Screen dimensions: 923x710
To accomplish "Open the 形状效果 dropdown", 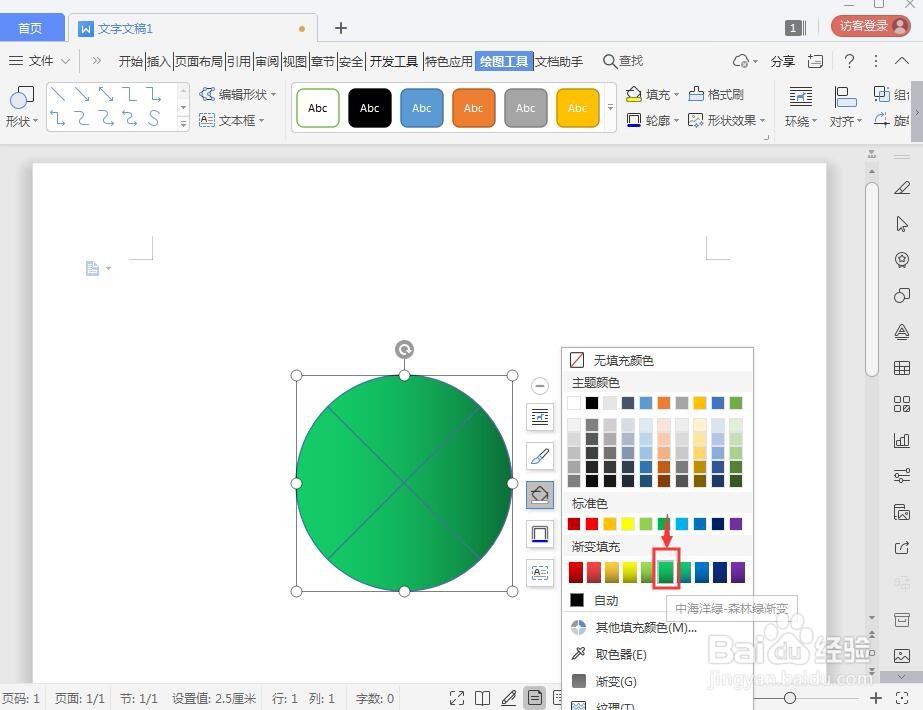I will click(727, 120).
